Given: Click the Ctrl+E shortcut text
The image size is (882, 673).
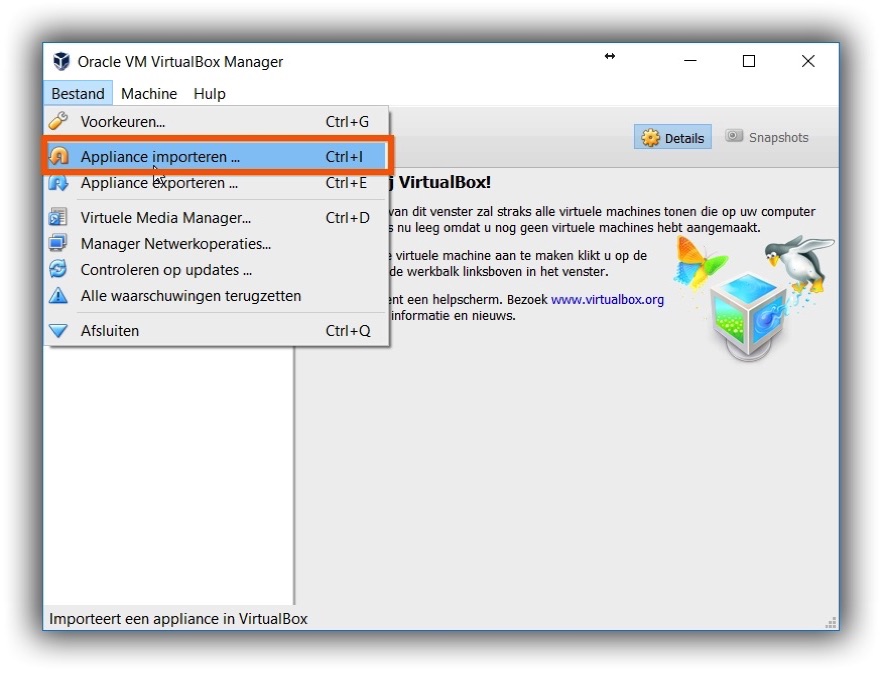Looking at the screenshot, I should 346,183.
